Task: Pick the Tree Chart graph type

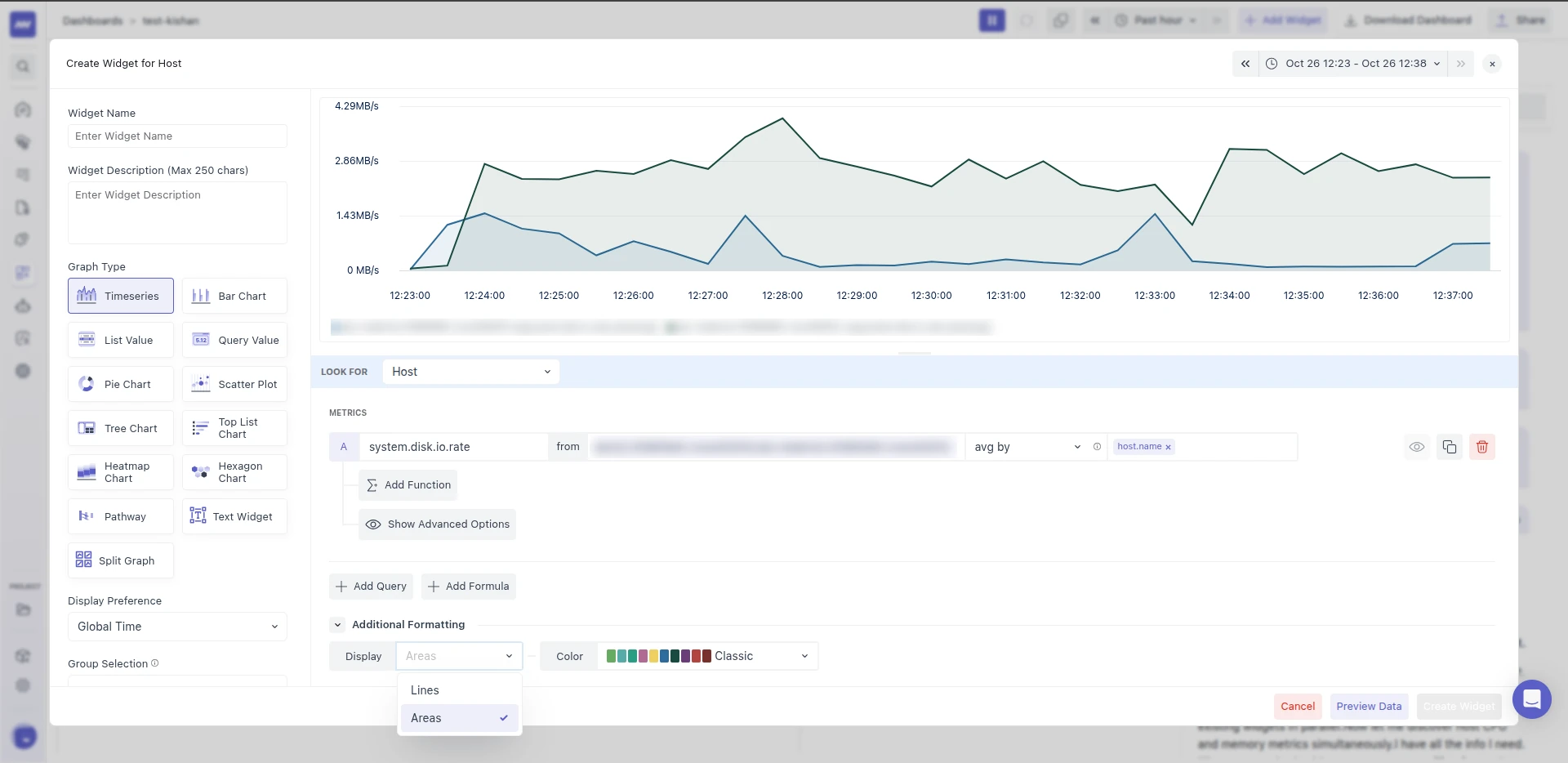Action: [x=121, y=428]
